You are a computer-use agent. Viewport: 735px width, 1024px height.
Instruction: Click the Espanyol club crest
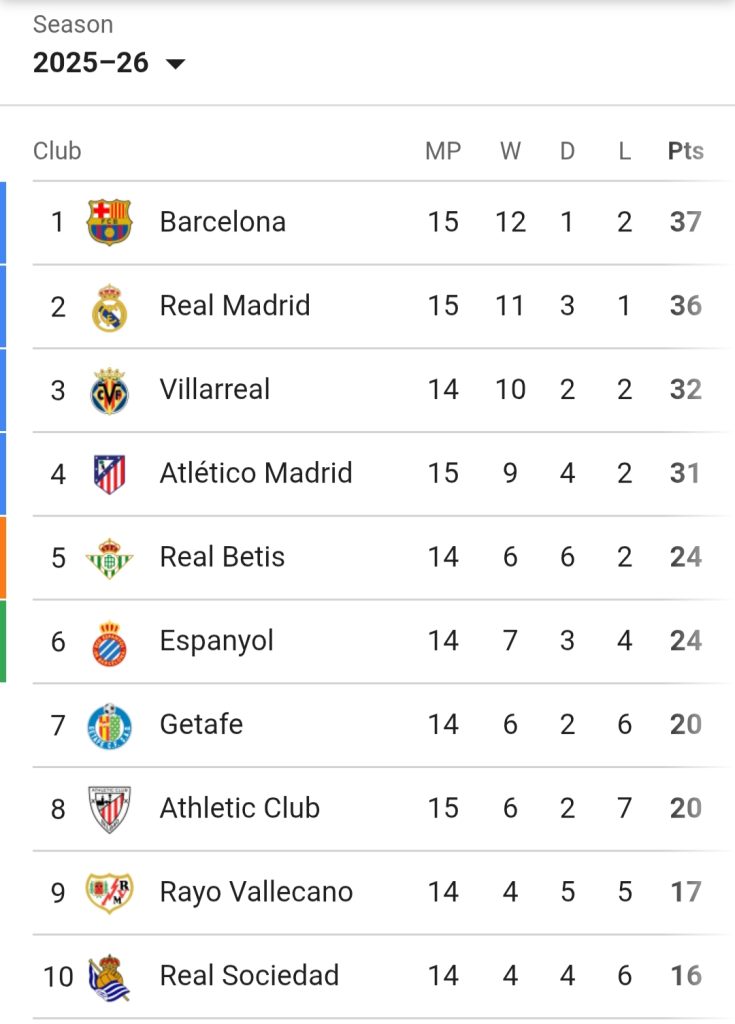tap(109, 641)
